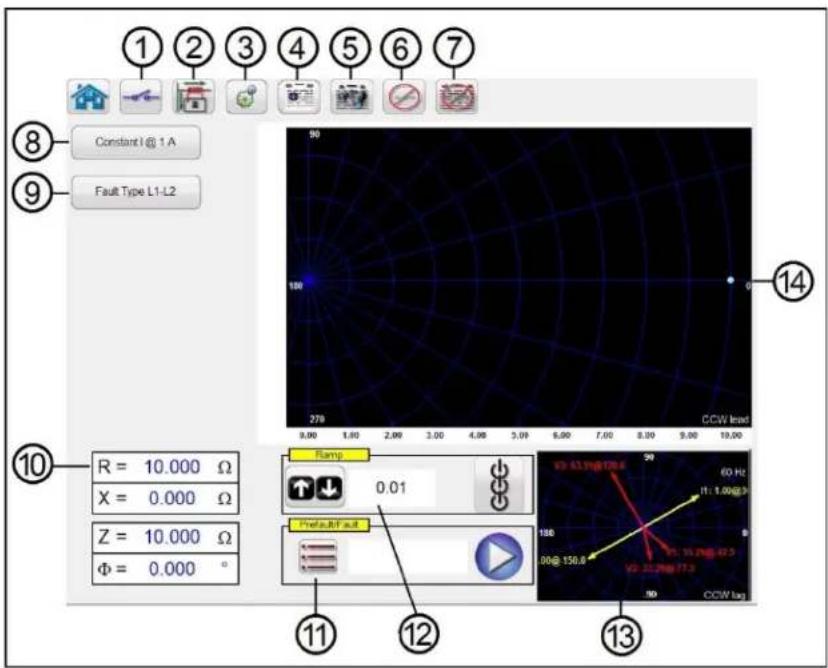Click the white test point on the impedance plot
The image size is (828, 668).
point(731,280)
